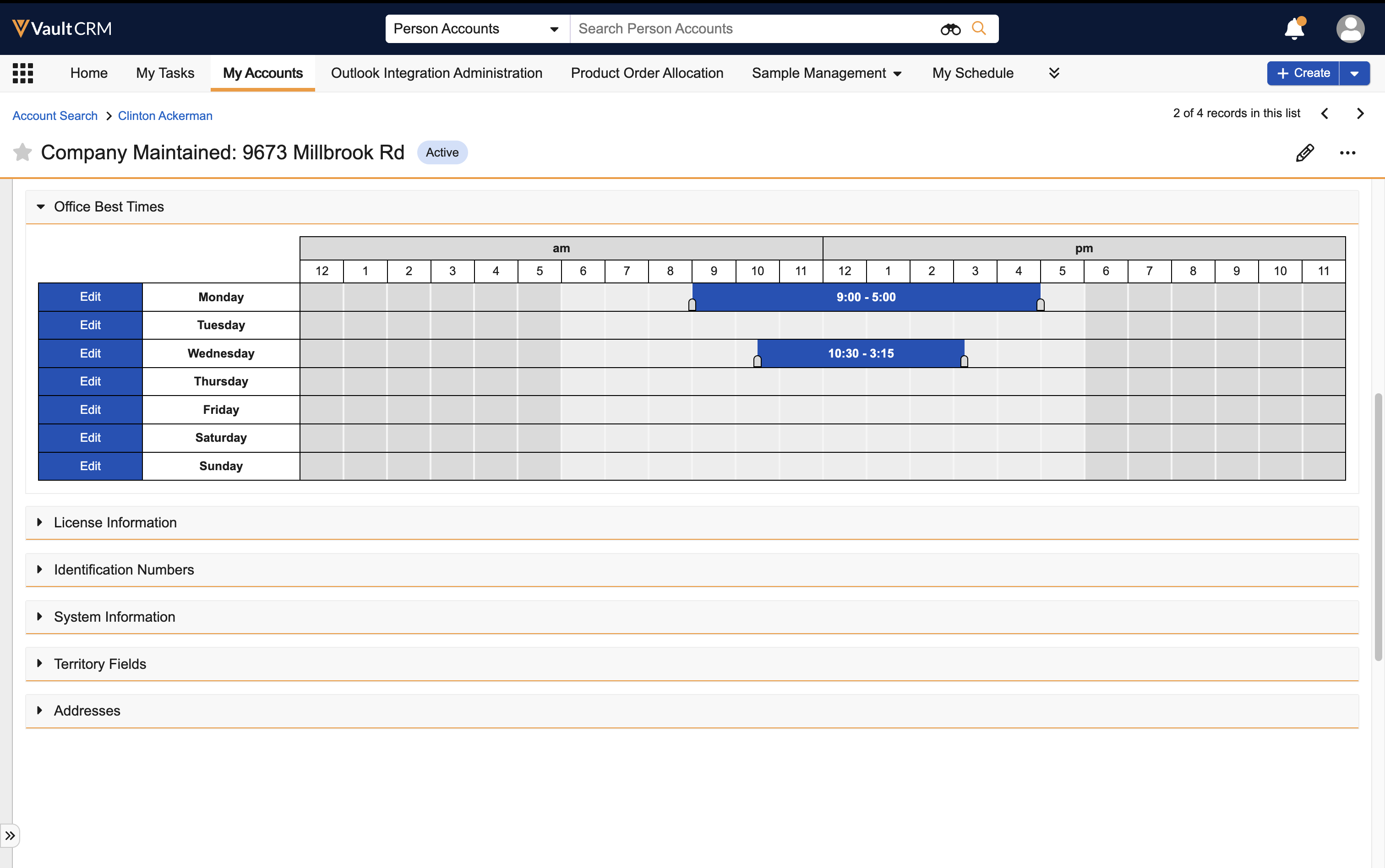Collapse the Office Best Times section
Viewport: 1385px width, 868px height.
(41, 206)
